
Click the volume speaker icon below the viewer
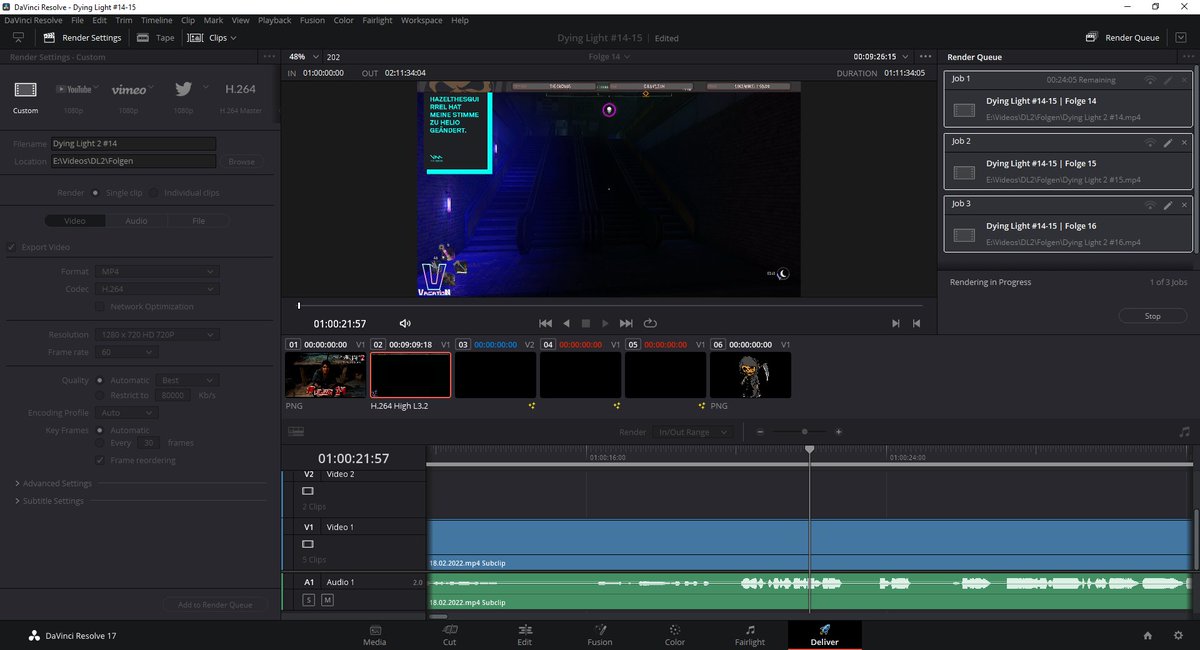point(405,323)
